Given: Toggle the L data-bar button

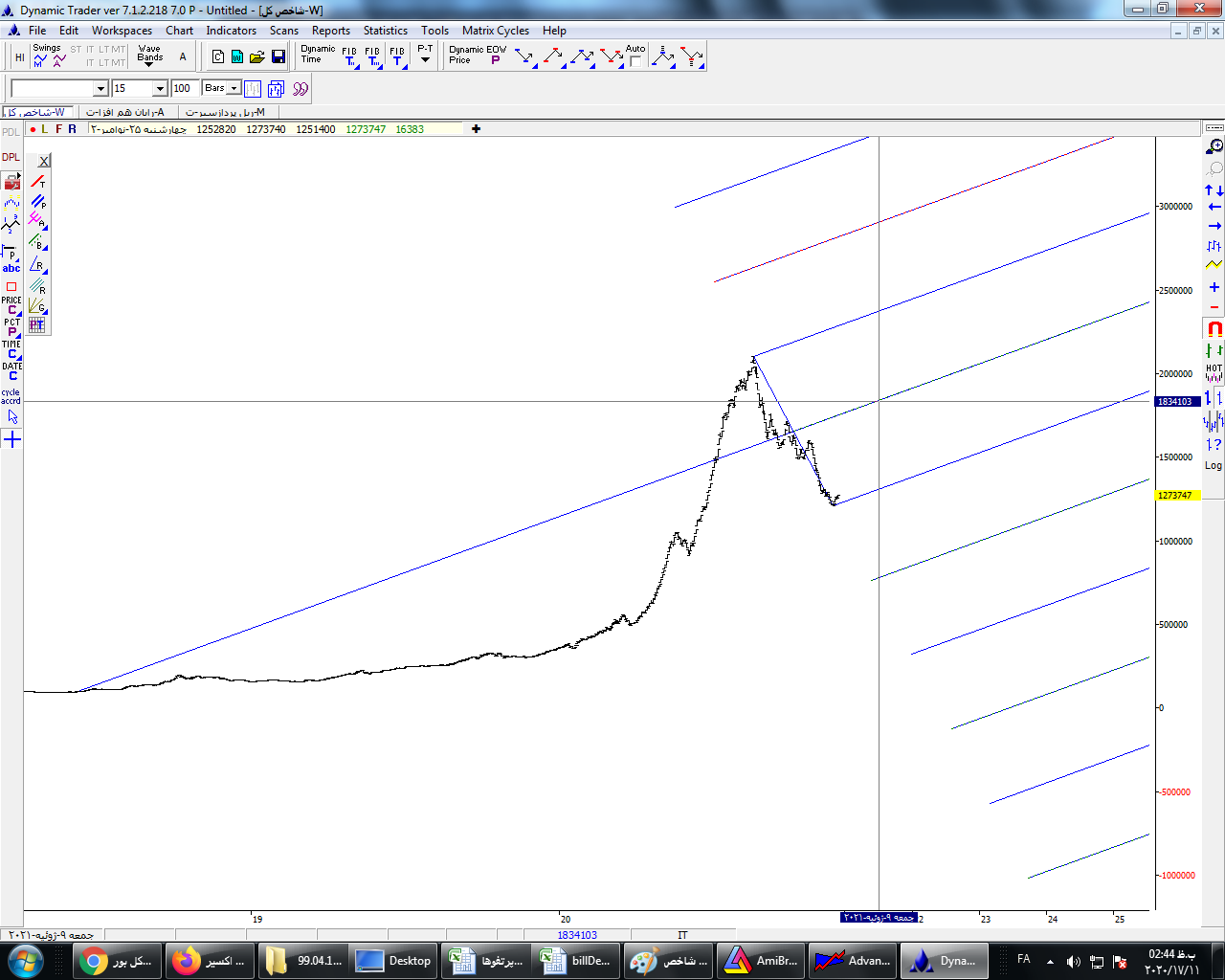Looking at the screenshot, I should coord(44,129).
